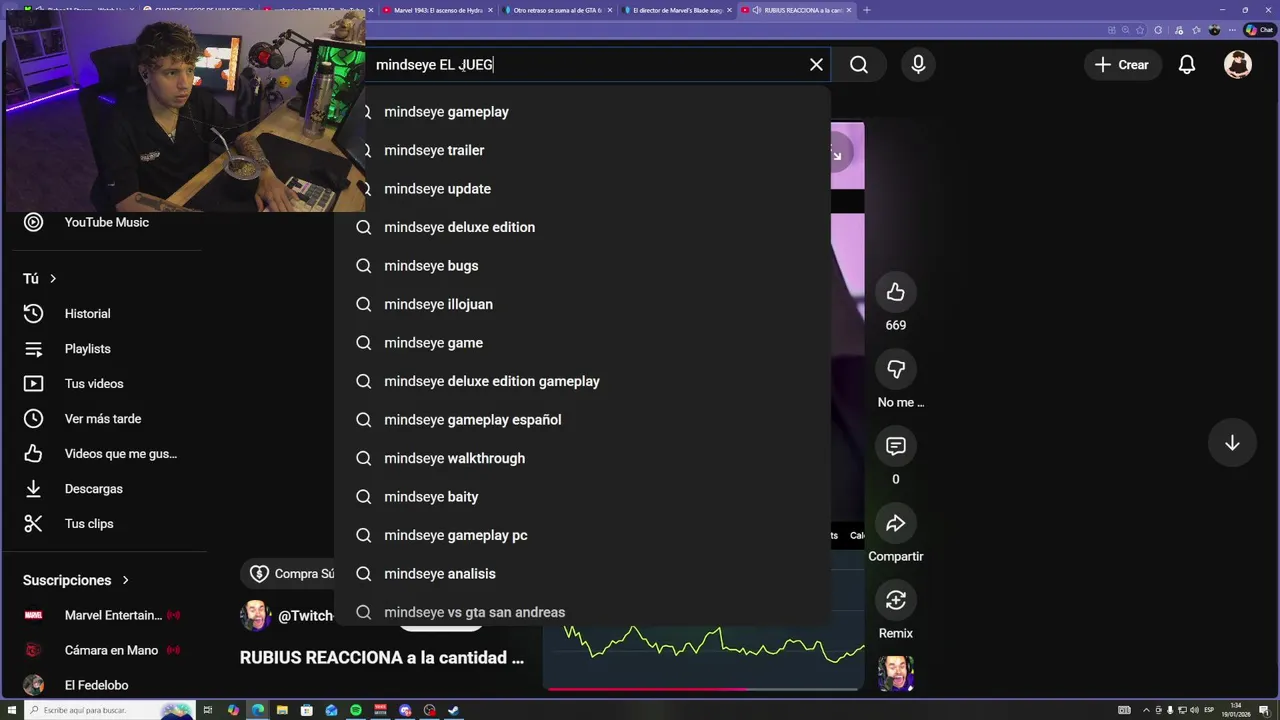Switch to 'Otro retraso se suma al de GTA 6' tab

click(x=557, y=10)
